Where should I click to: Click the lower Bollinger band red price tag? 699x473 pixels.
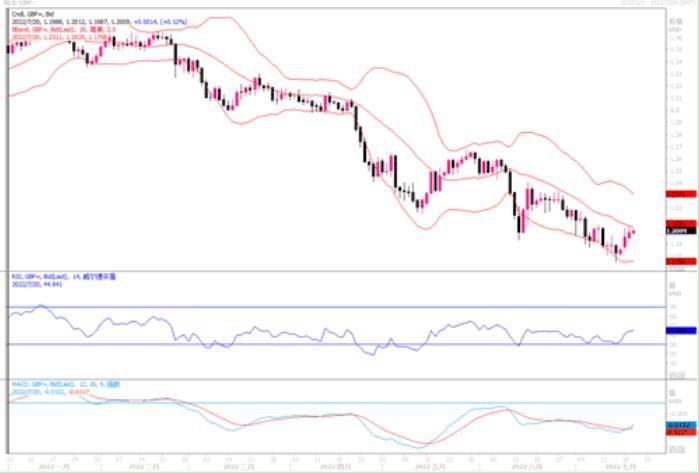681,261
